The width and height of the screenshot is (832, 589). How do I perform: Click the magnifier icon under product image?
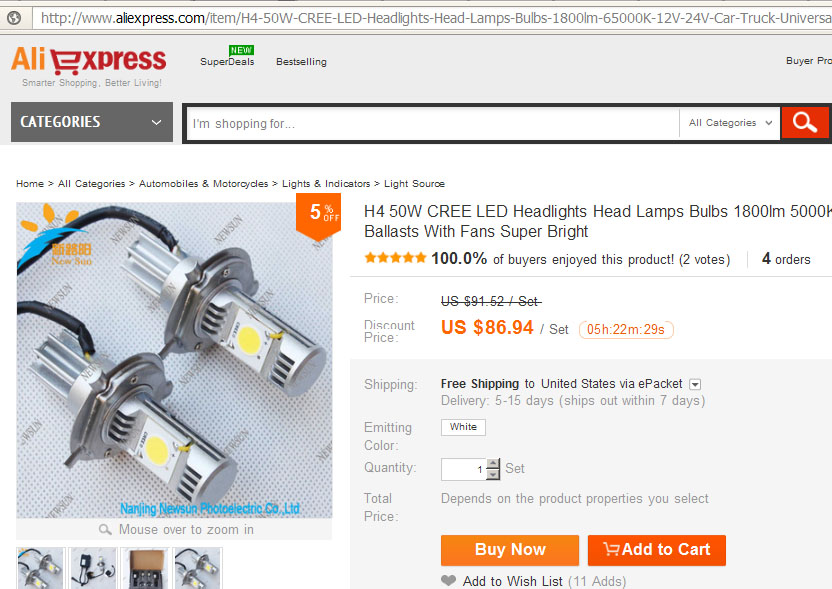tap(105, 530)
